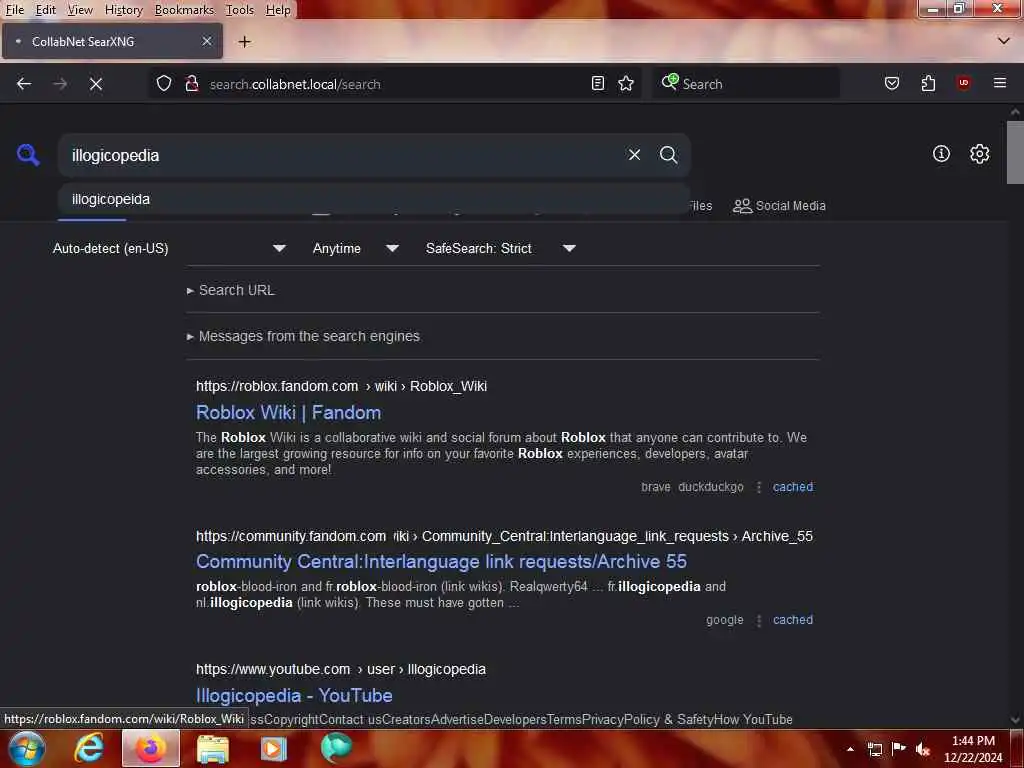Viewport: 1024px width, 768px height.
Task: Open the History menu
Action: click(x=123, y=10)
